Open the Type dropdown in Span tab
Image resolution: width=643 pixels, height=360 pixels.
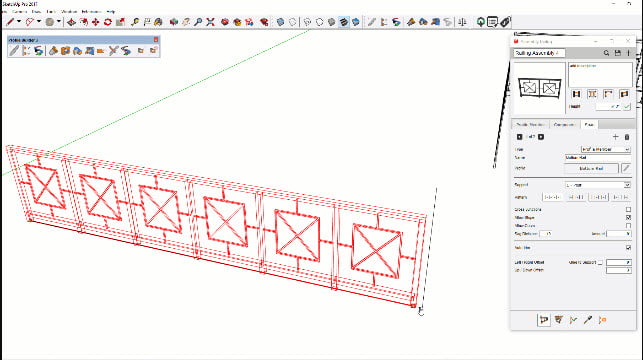(605, 150)
